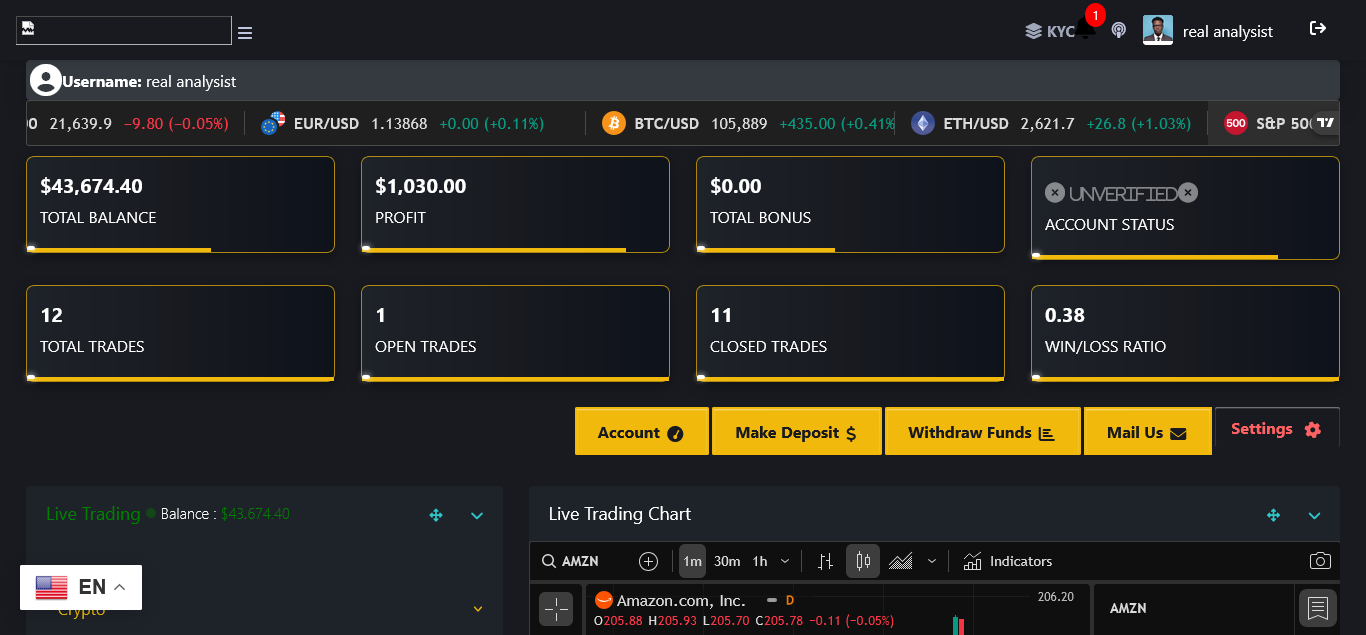This screenshot has height=635, width=1366.
Task: Select the ETH/USD ticker item
Action: pyautogui.click(x=1051, y=124)
